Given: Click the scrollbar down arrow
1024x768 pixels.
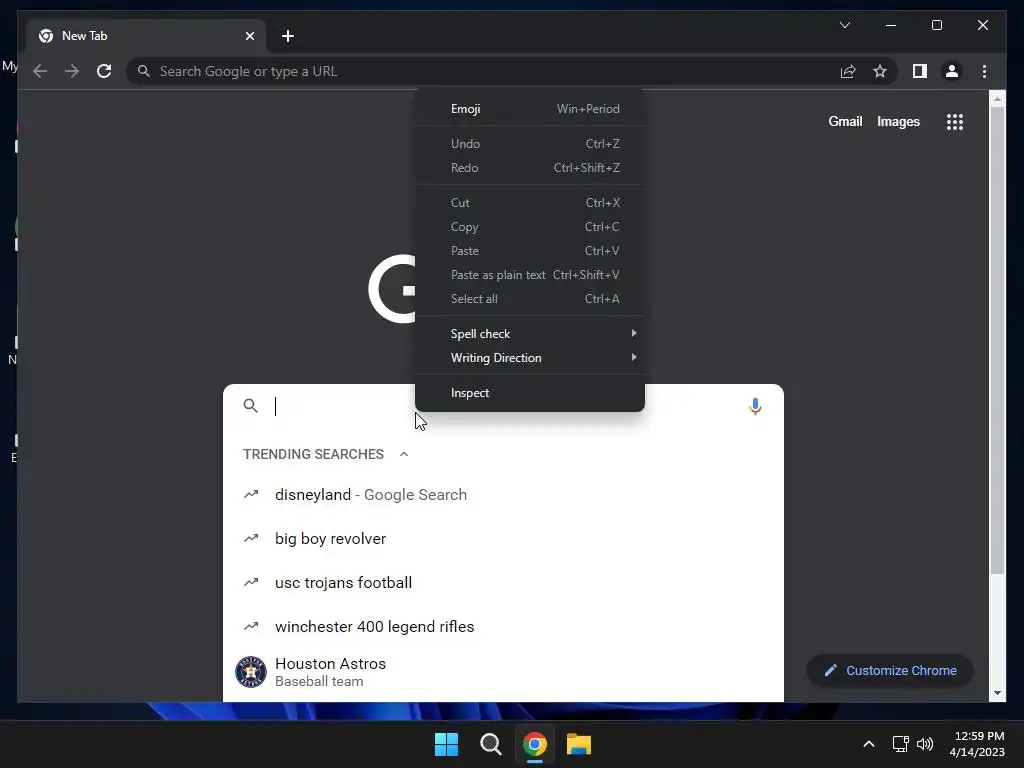Looking at the screenshot, I should pos(997,693).
